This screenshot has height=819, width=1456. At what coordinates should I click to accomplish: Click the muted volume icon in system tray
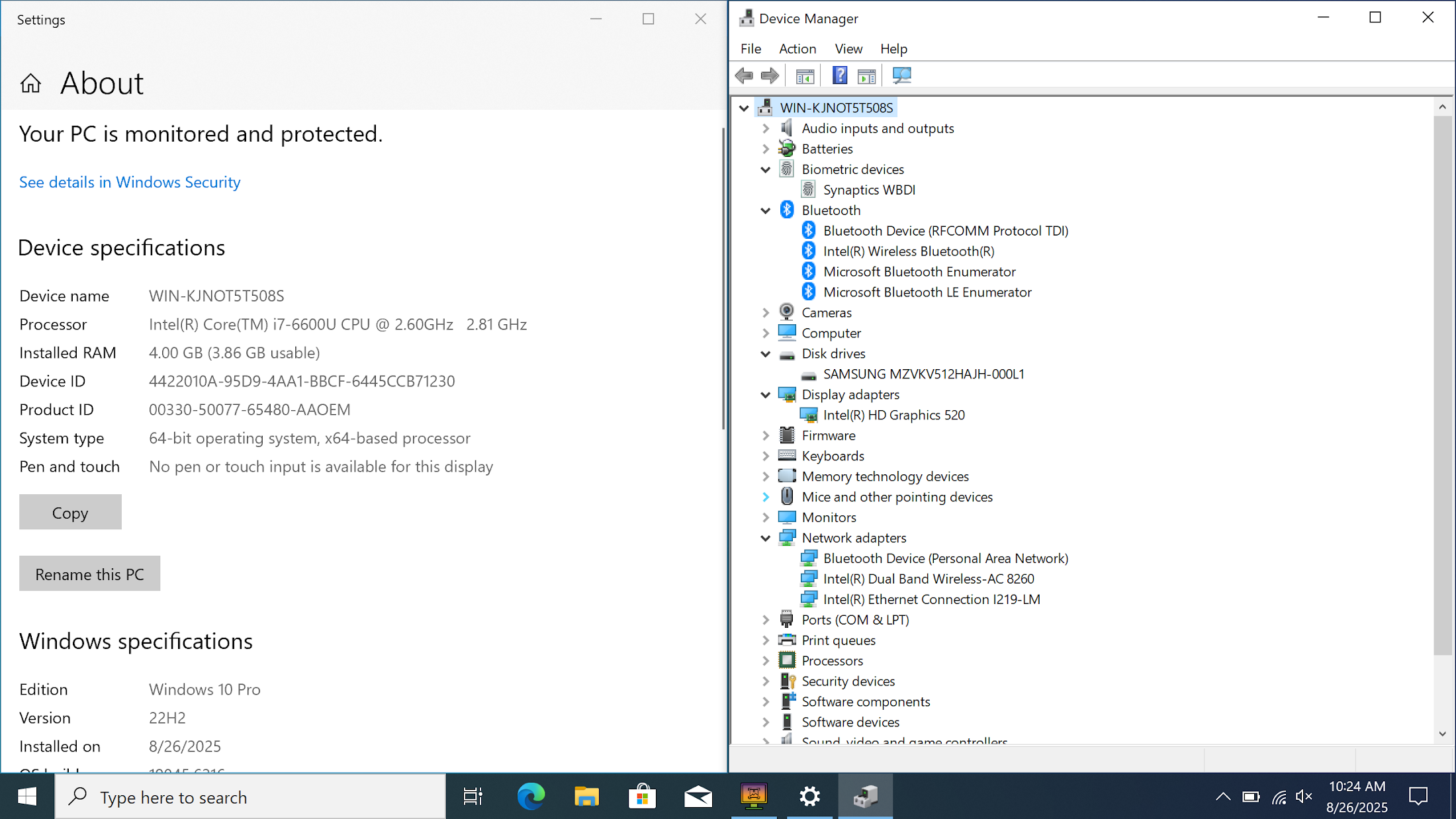click(1304, 797)
